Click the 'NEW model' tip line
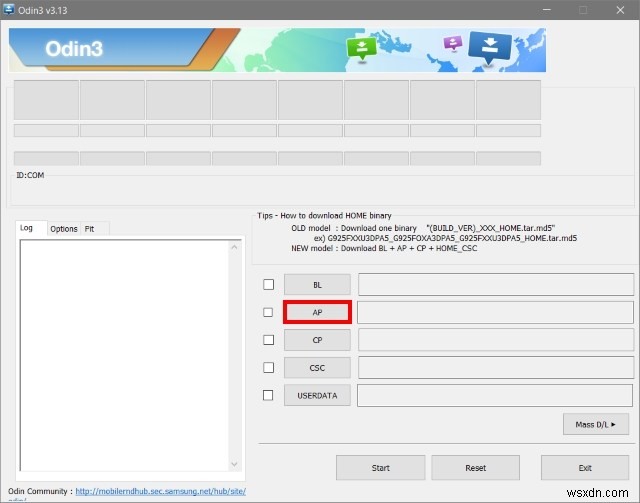Image resolution: width=640 pixels, height=503 pixels. [384, 248]
